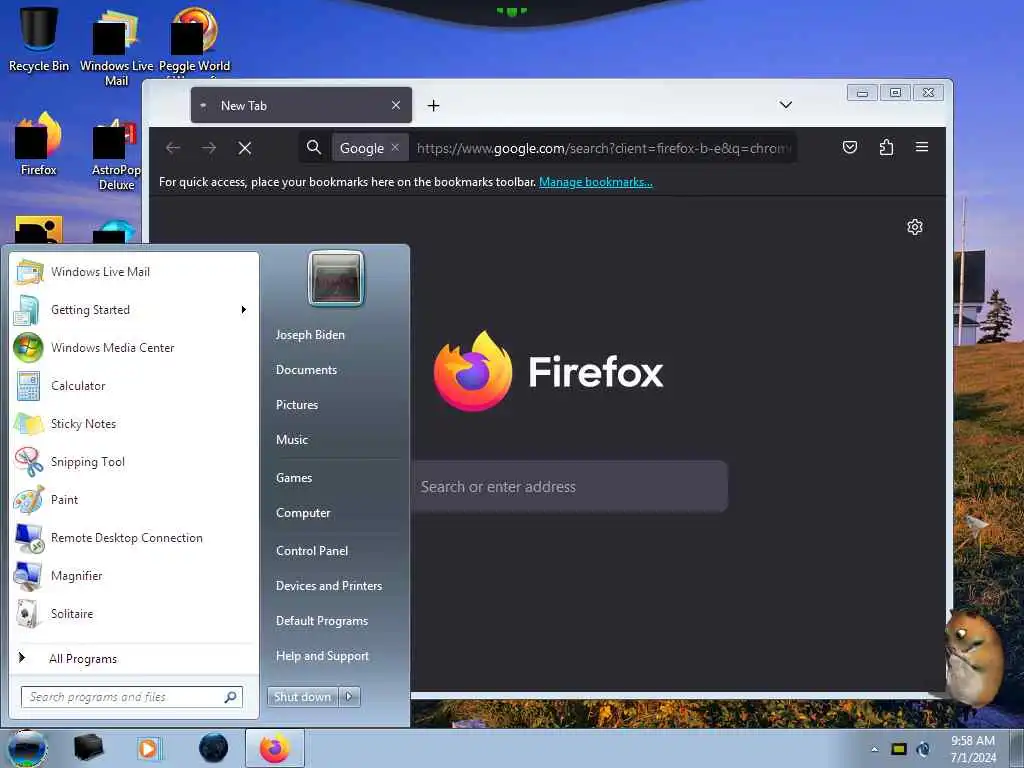Open Computer from Start menu
The height and width of the screenshot is (768, 1024).
coord(303,513)
